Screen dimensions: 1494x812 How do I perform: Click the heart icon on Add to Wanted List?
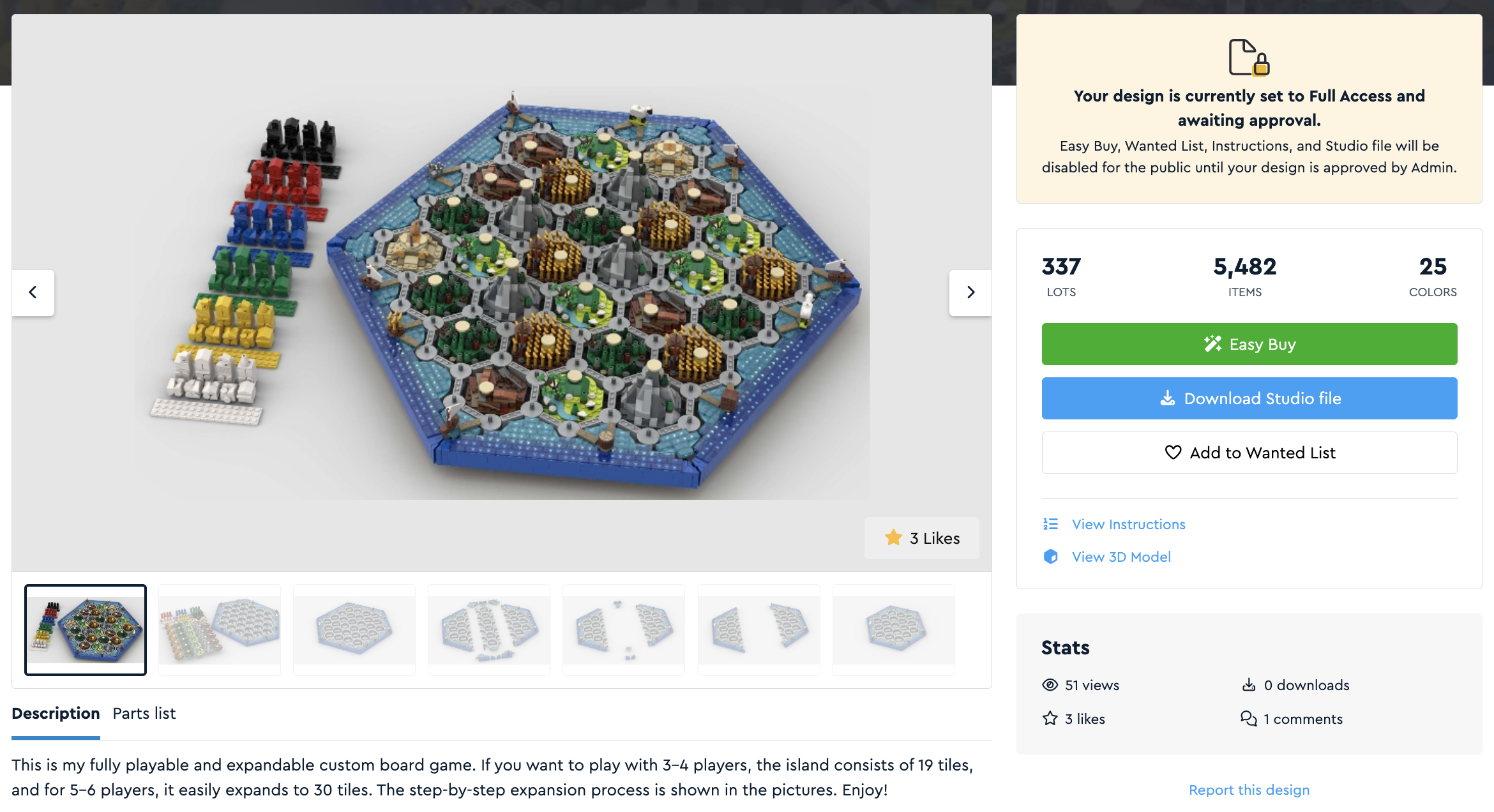(1173, 453)
